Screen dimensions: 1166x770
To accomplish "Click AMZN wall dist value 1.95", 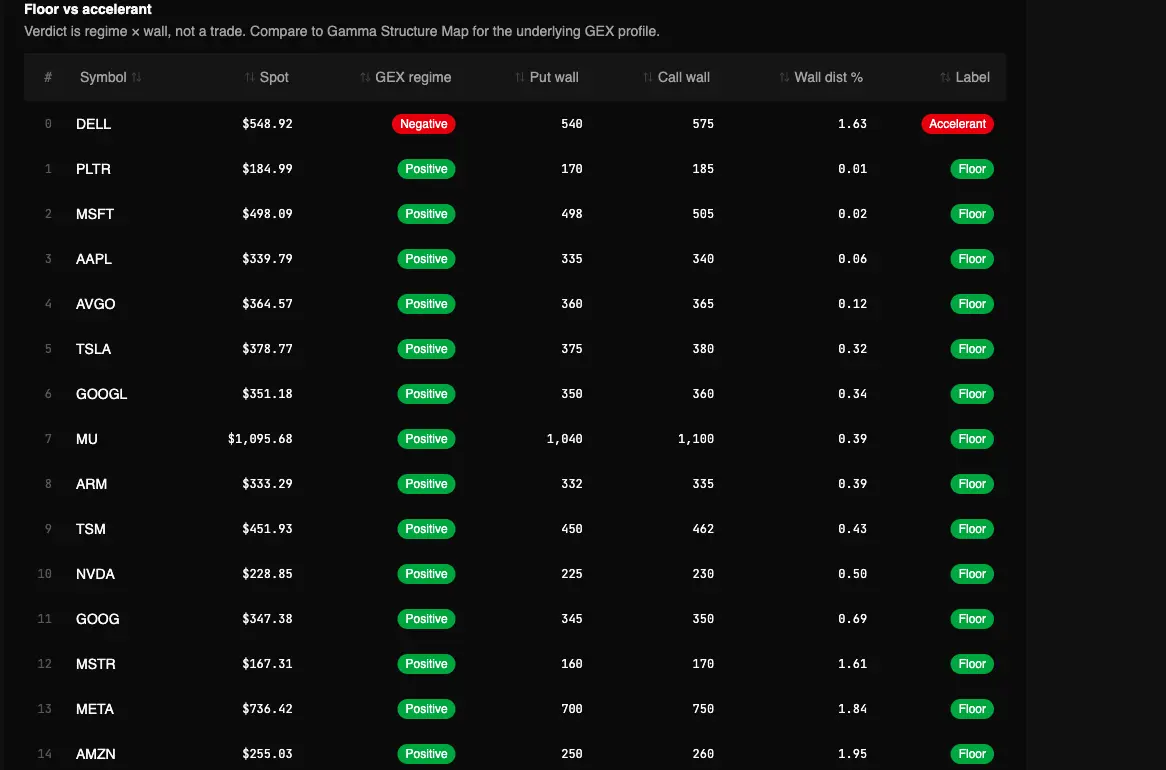I will click(x=852, y=754).
